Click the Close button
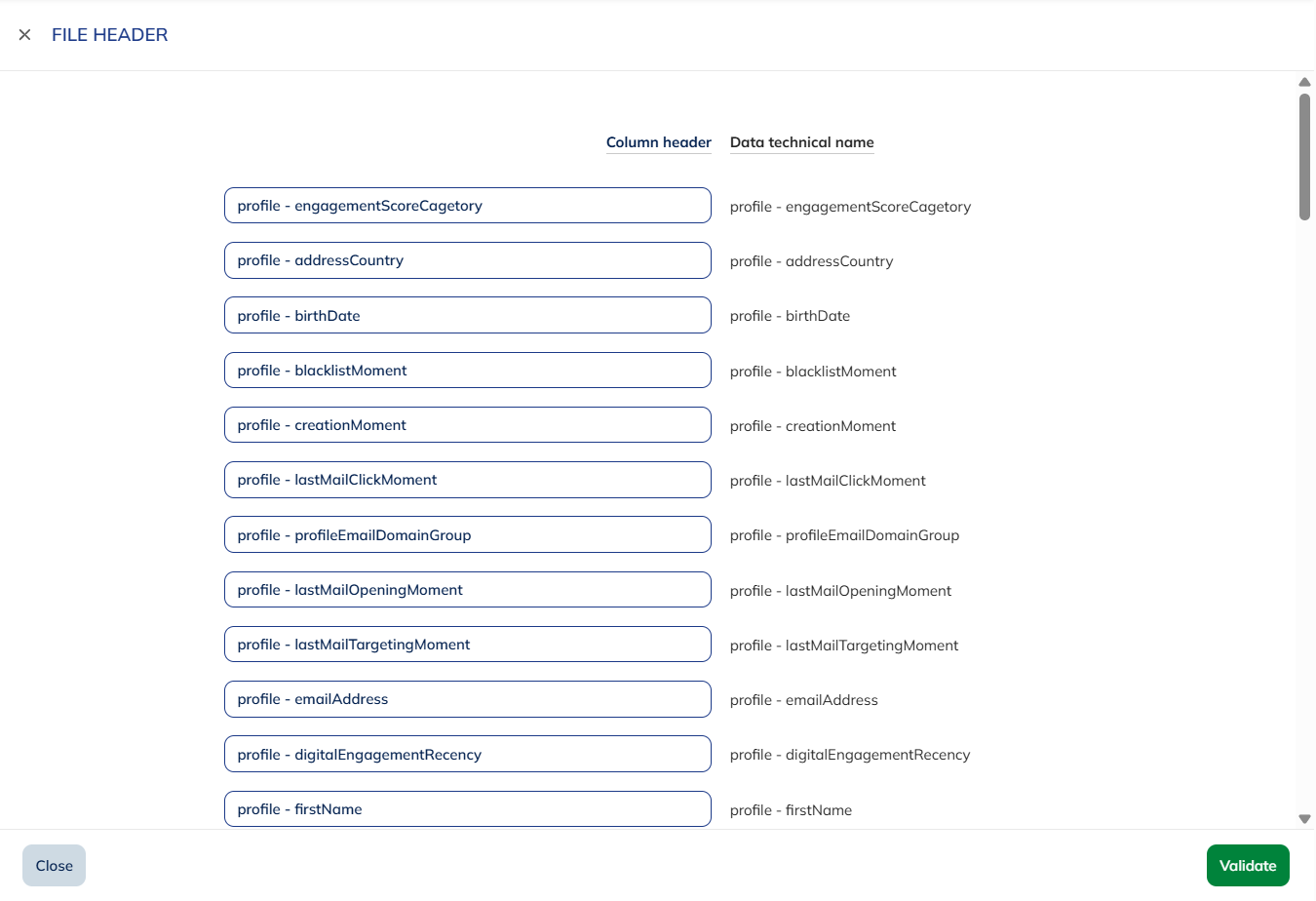Screen dimensions: 1316x901 pyautogui.click(x=54, y=865)
